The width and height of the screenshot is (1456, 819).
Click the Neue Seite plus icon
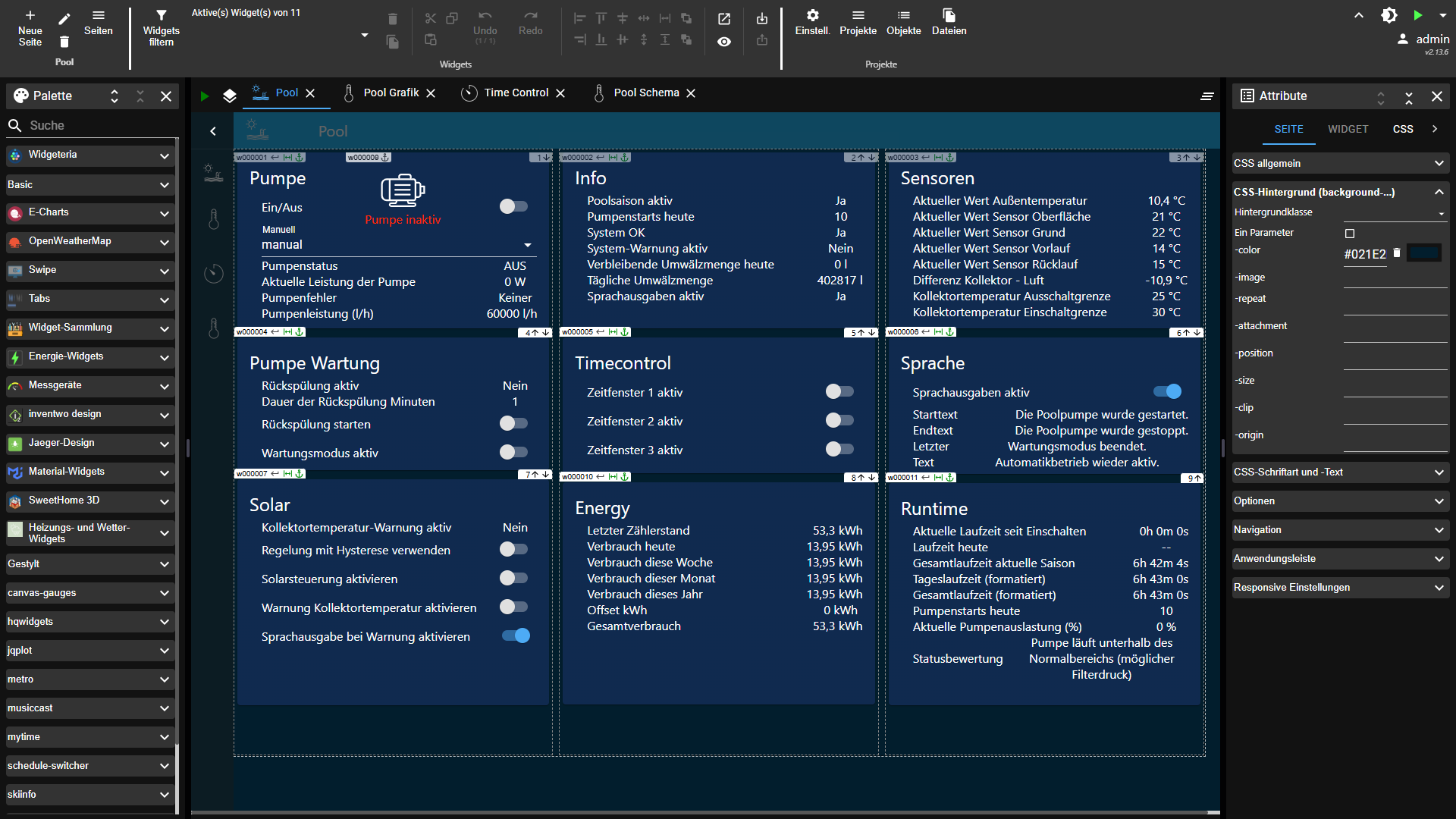pyautogui.click(x=30, y=15)
